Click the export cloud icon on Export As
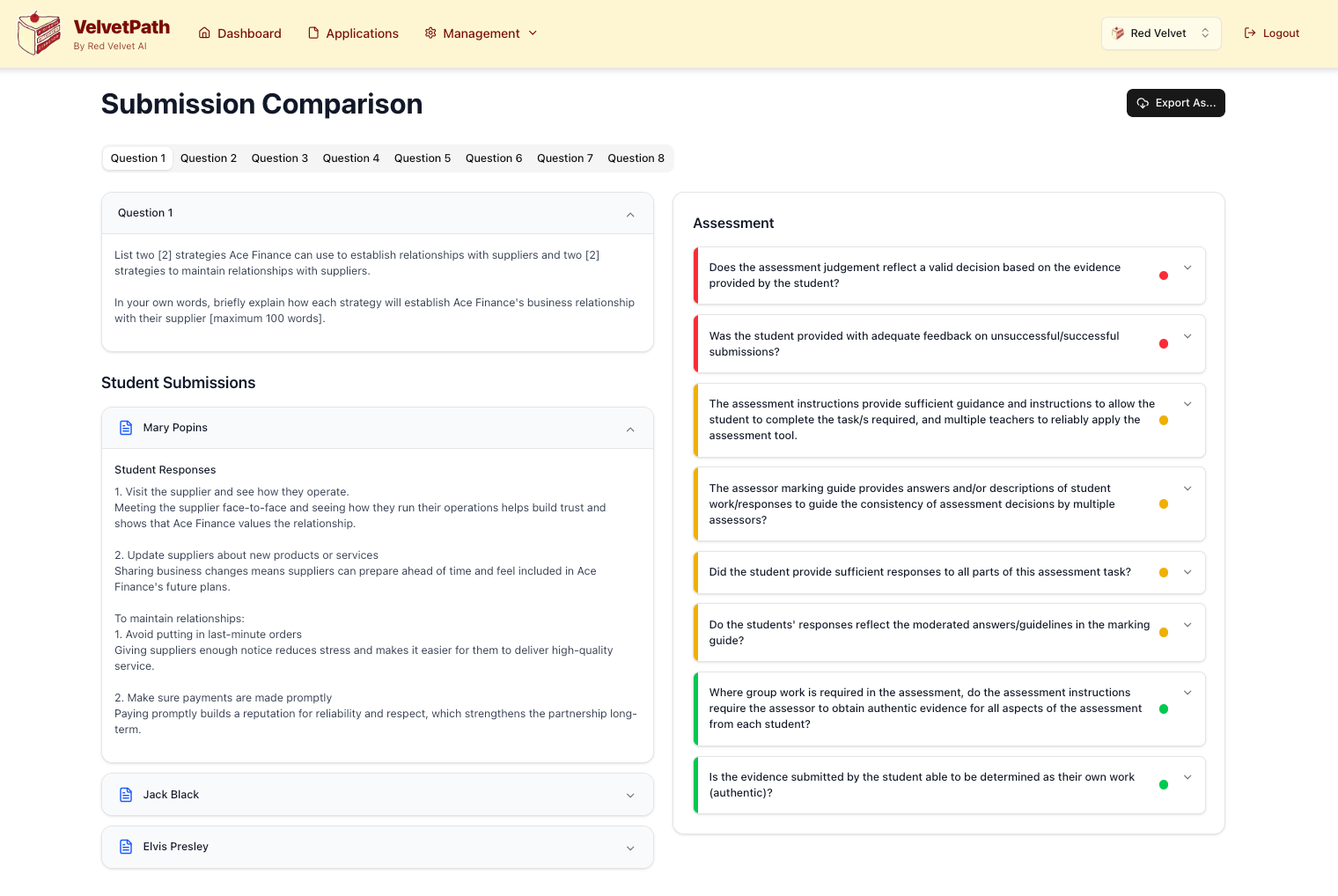 coord(1142,103)
